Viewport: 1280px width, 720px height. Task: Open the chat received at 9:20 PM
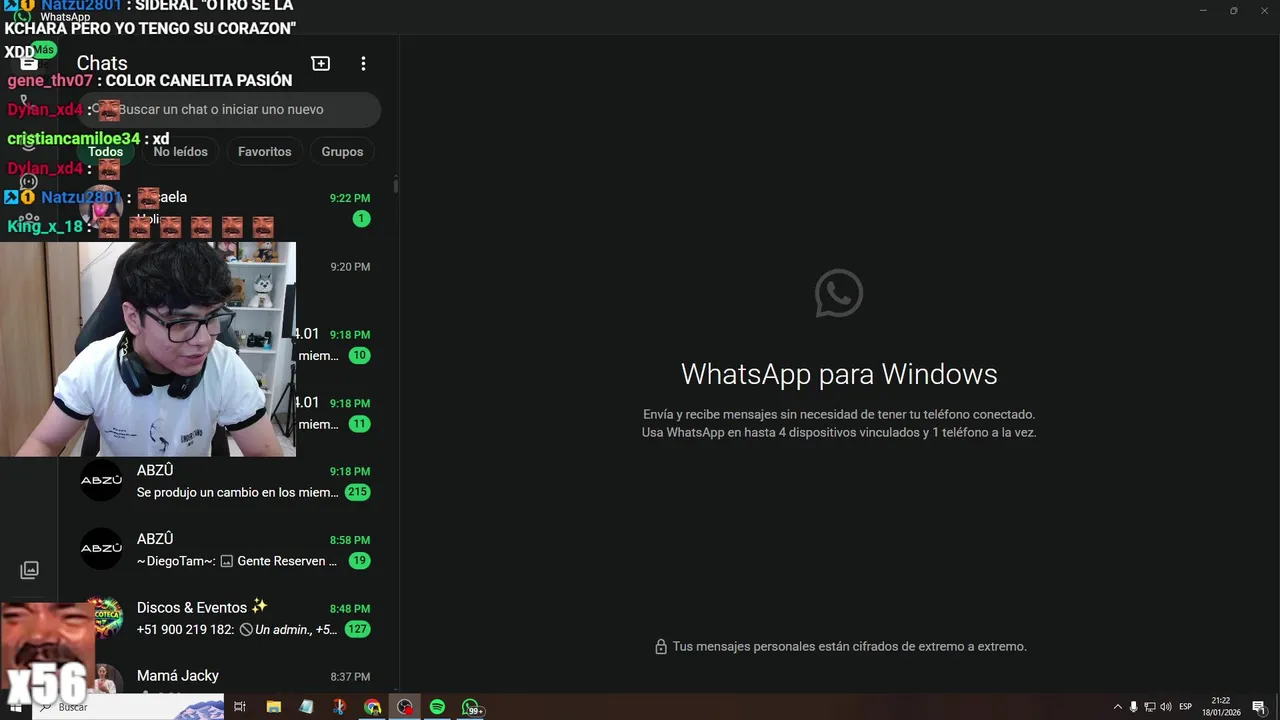(x=340, y=276)
